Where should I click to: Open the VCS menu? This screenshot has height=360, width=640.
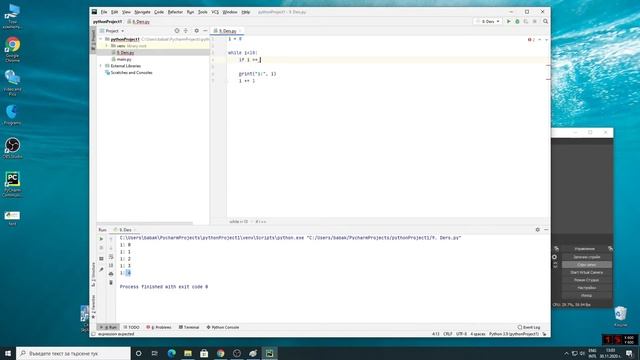coord(215,12)
